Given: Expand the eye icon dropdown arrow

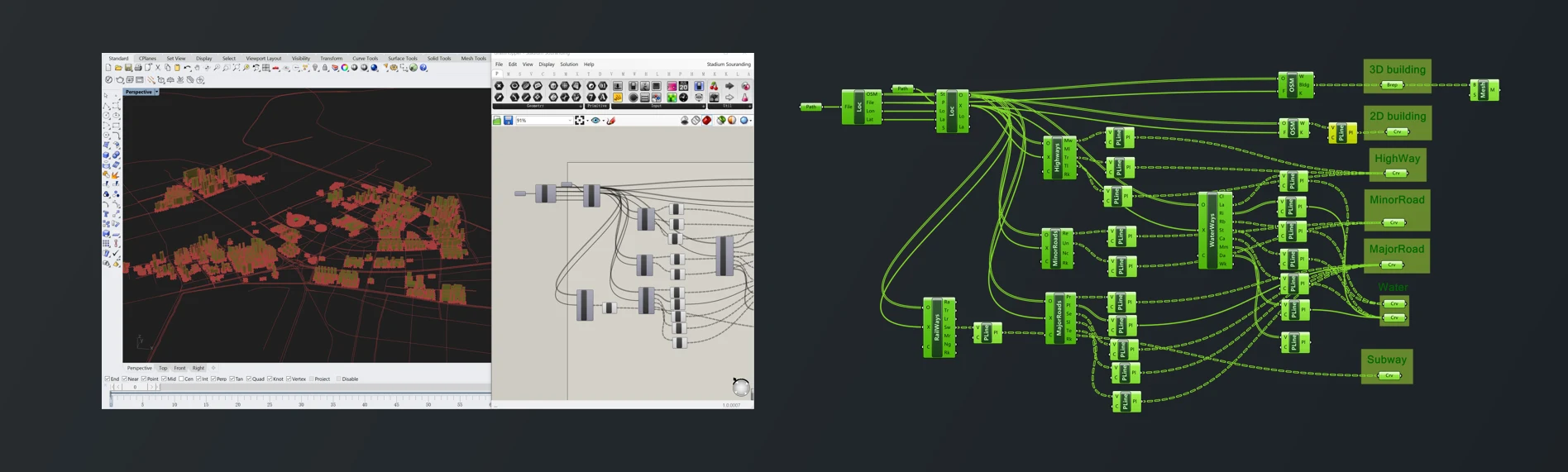Looking at the screenshot, I should [x=603, y=121].
